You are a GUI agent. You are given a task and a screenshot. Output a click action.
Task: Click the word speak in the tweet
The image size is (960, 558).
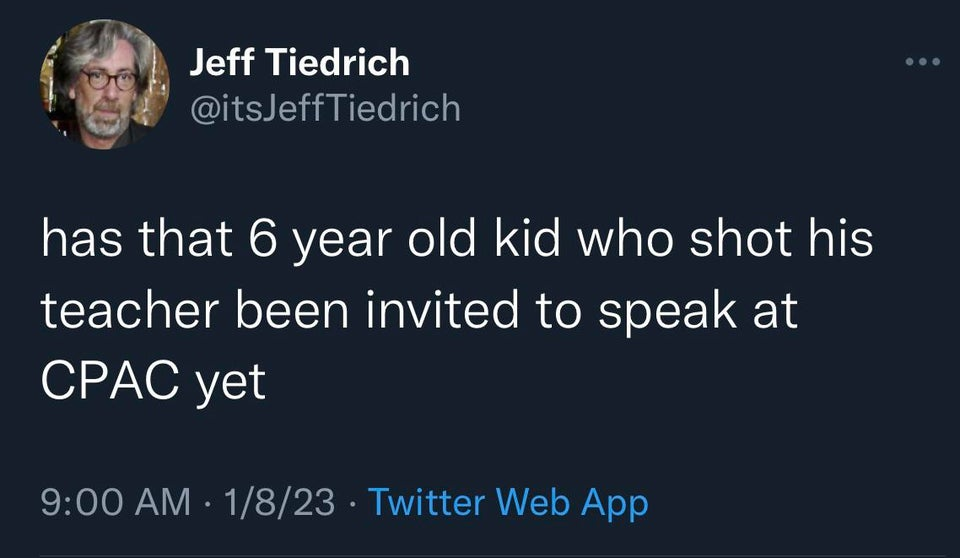tap(667, 312)
